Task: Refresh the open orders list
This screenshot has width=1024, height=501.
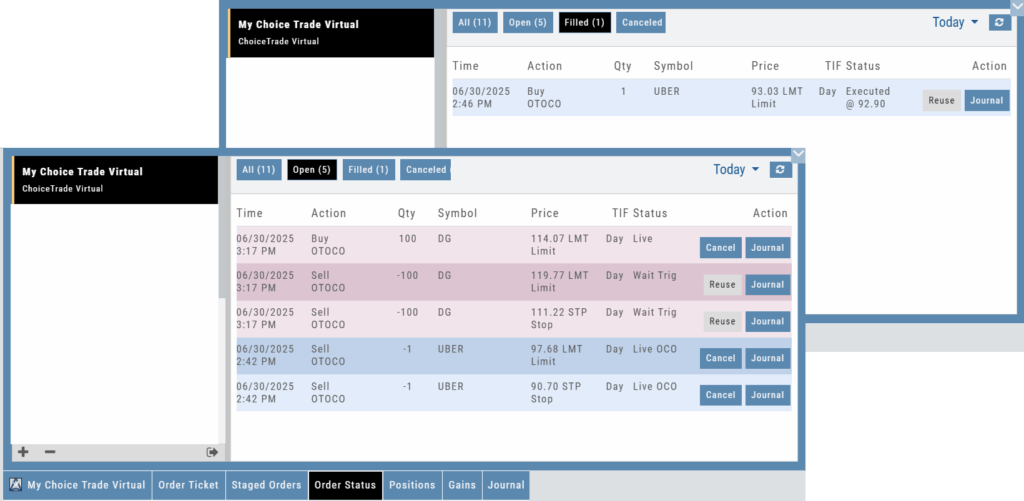Action: click(781, 170)
